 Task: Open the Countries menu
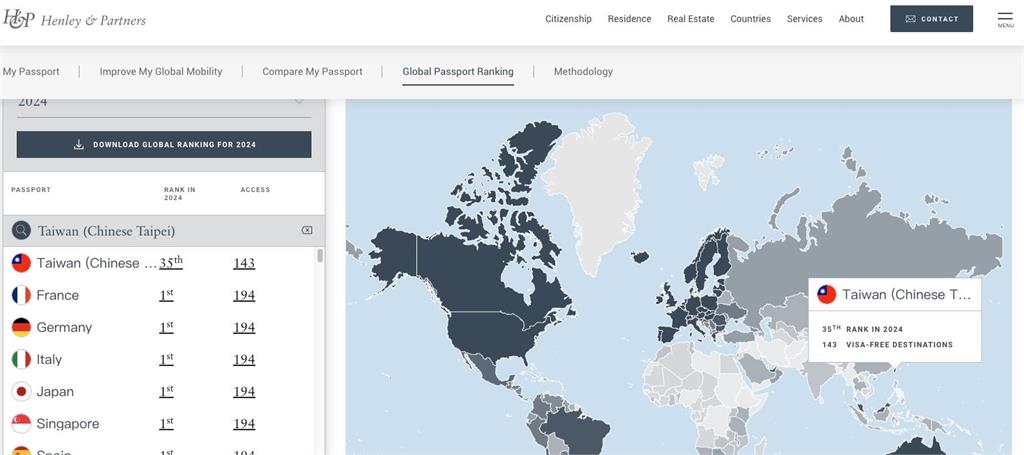click(750, 19)
